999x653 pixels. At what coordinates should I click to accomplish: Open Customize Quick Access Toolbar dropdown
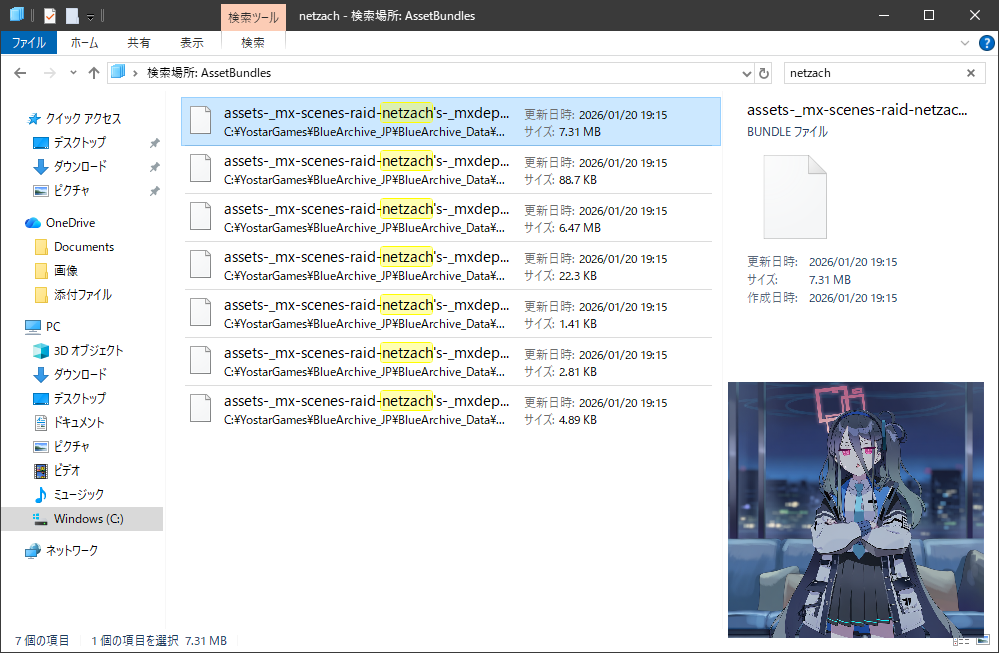(x=90, y=16)
